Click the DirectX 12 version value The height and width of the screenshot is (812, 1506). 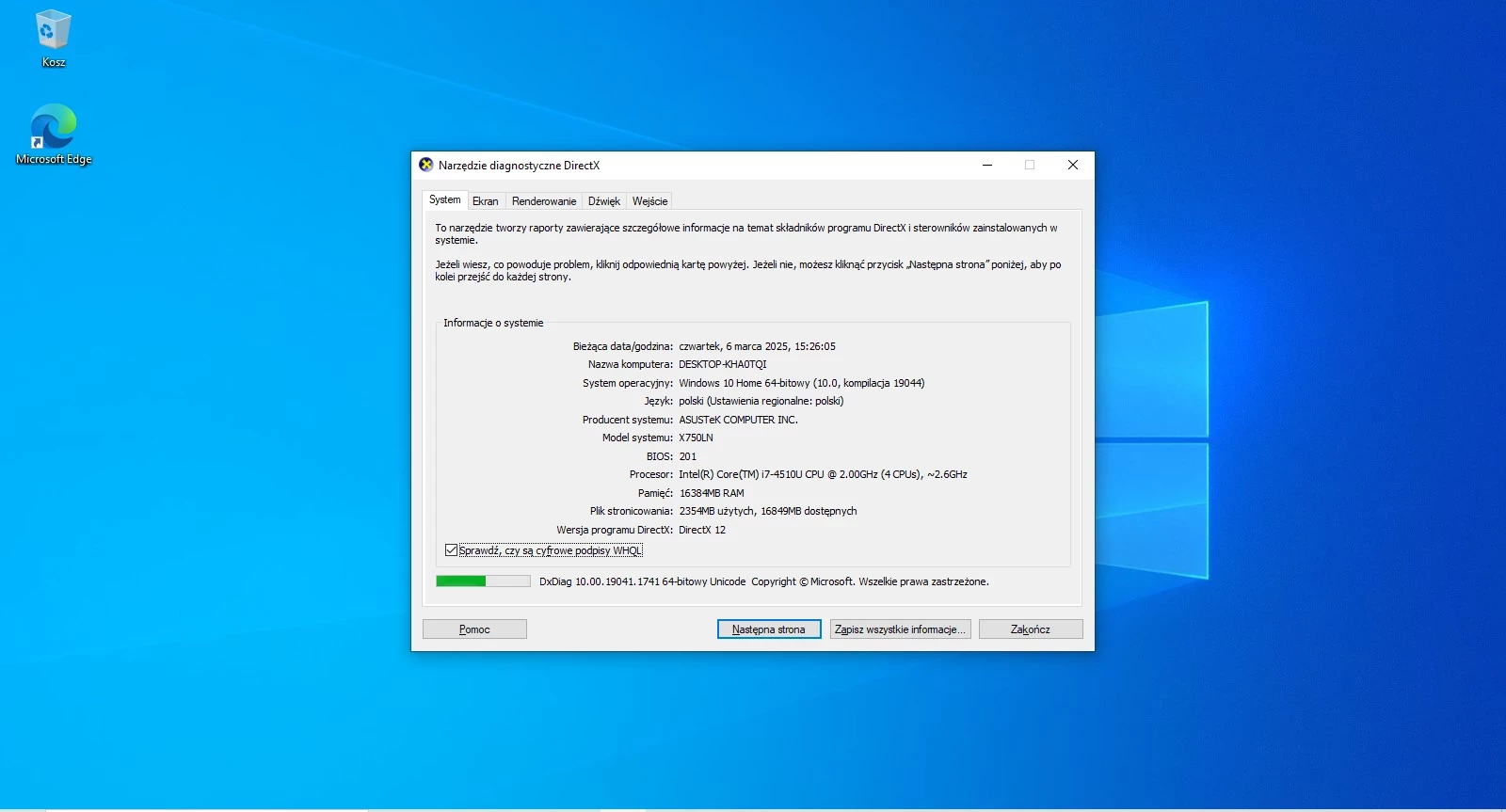pyautogui.click(x=702, y=530)
